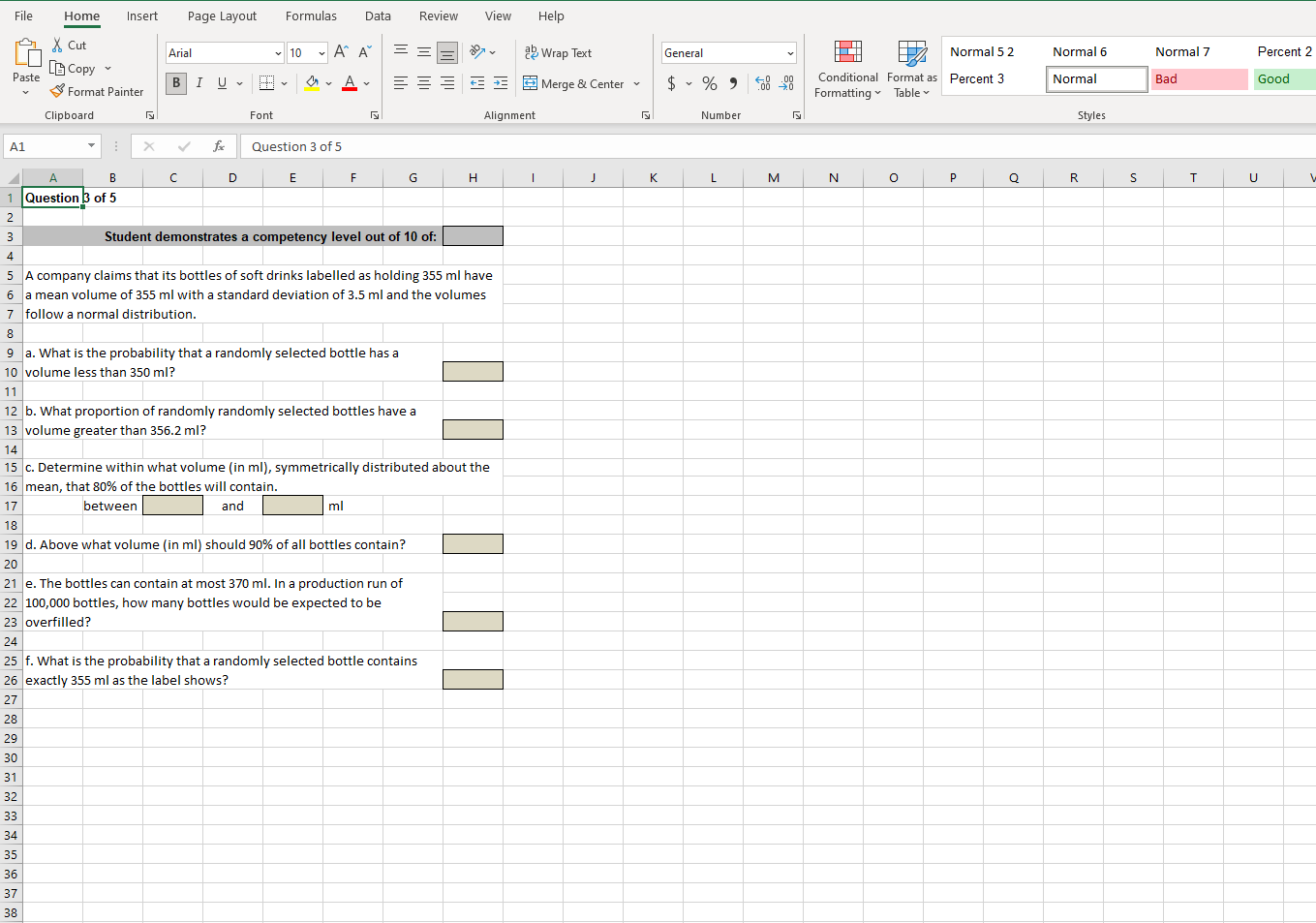
Task: Apply Merge & Center
Action: [x=575, y=84]
